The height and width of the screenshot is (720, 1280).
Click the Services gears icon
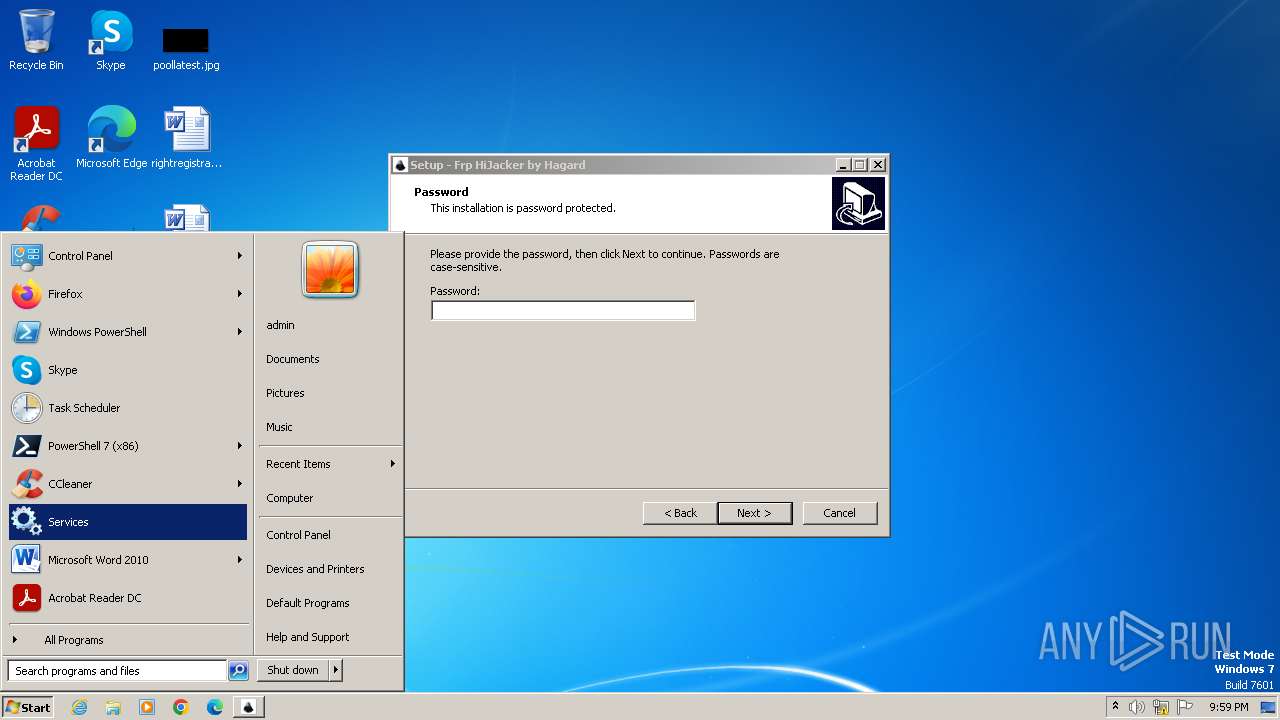26,522
